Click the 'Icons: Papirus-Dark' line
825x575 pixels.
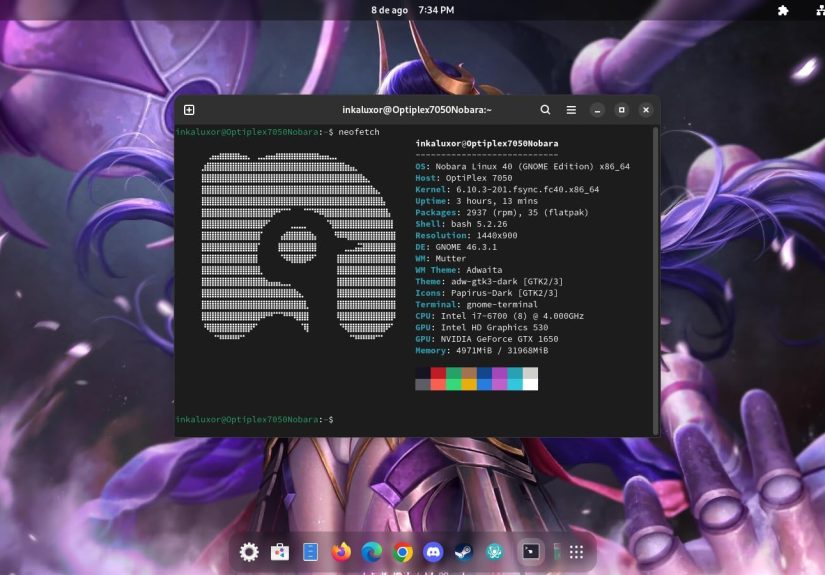pos(487,293)
